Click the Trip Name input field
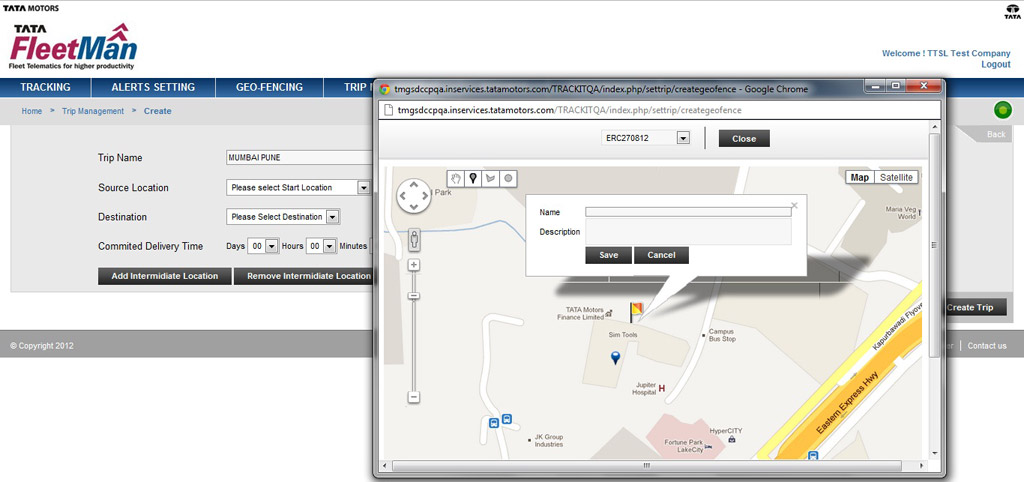 (x=299, y=157)
